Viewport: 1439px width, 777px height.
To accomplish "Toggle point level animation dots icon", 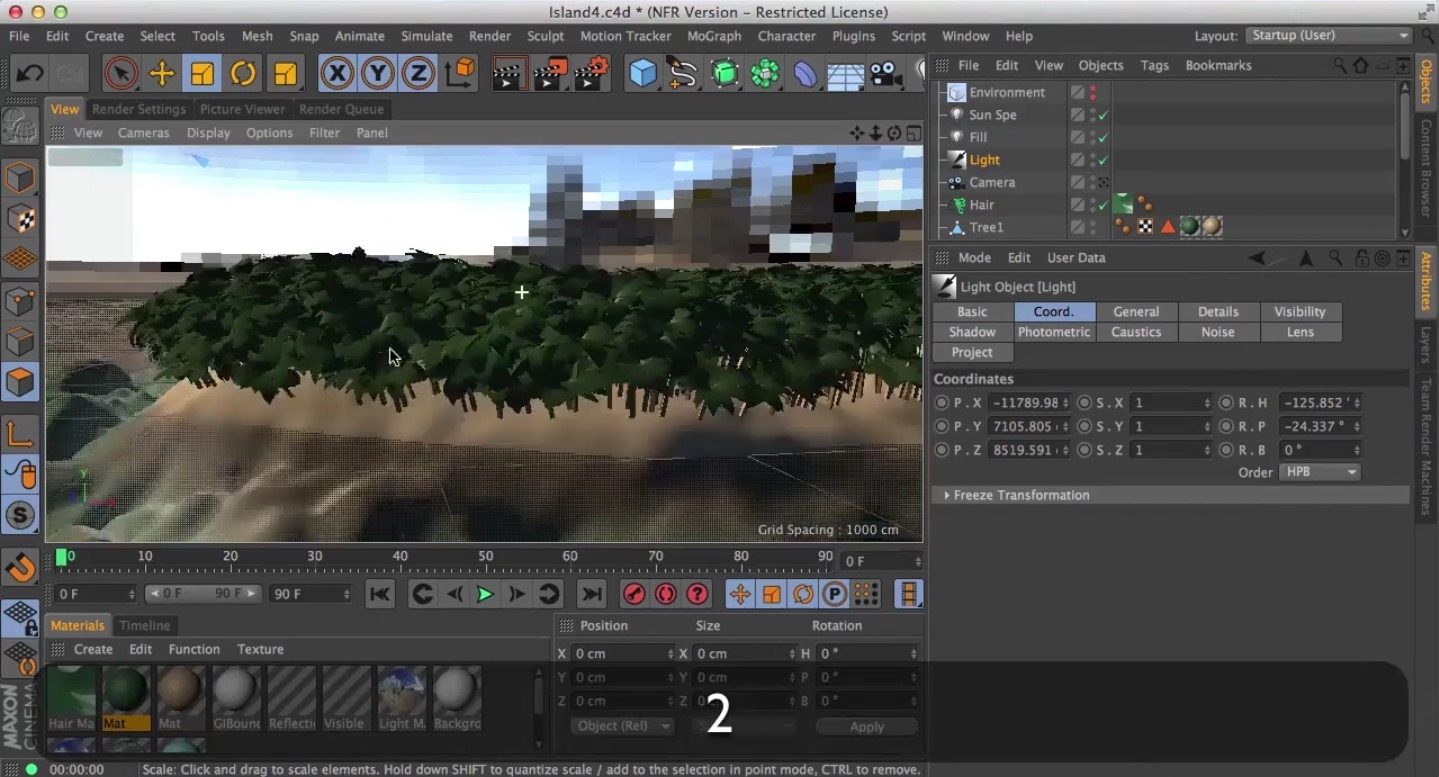I will click(866, 594).
